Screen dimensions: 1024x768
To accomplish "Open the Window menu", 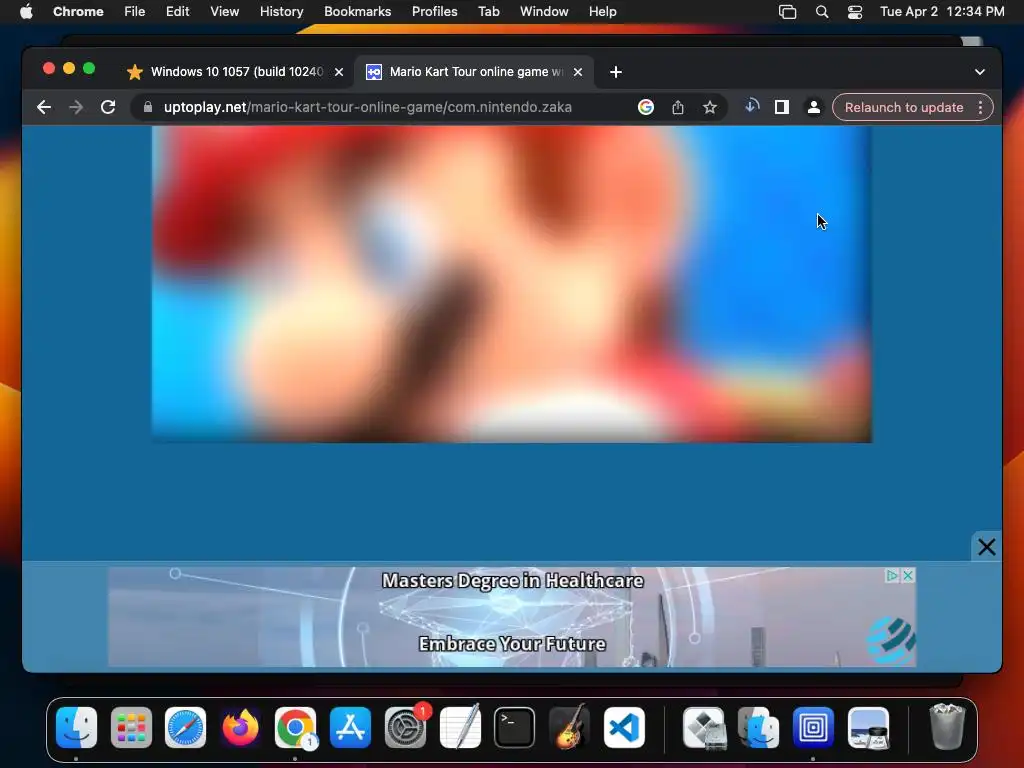I will click(x=544, y=11).
